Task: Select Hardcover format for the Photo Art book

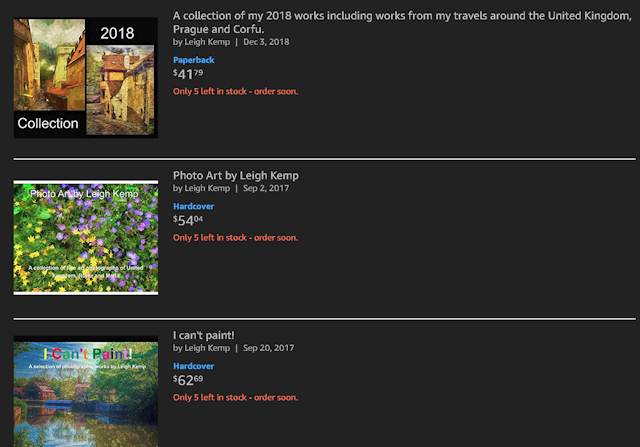Action: tap(194, 206)
